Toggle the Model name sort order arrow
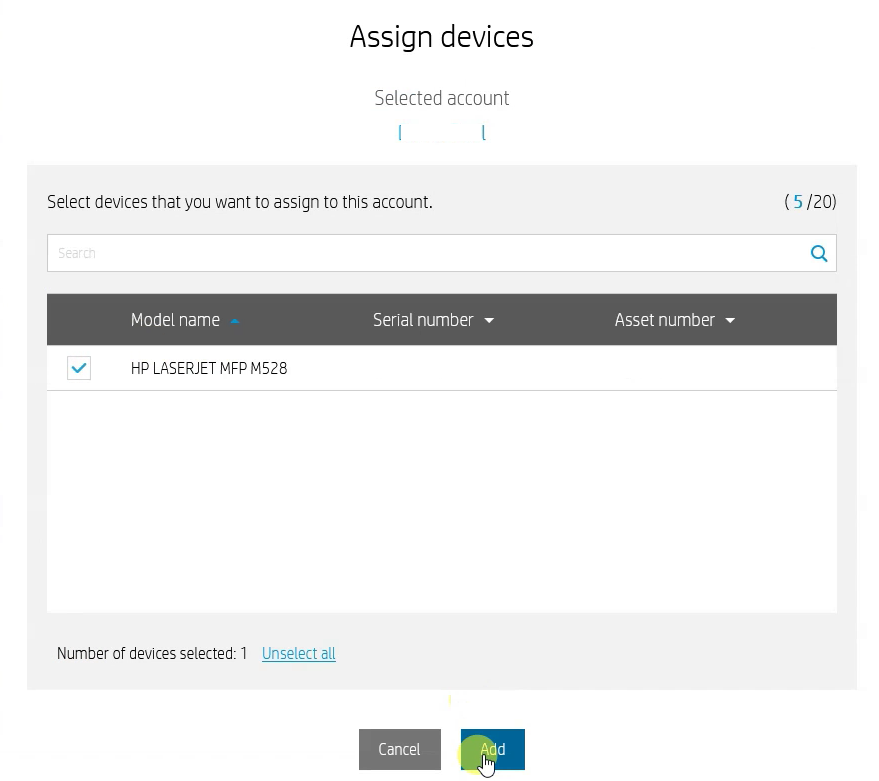The image size is (879, 781). (234, 321)
